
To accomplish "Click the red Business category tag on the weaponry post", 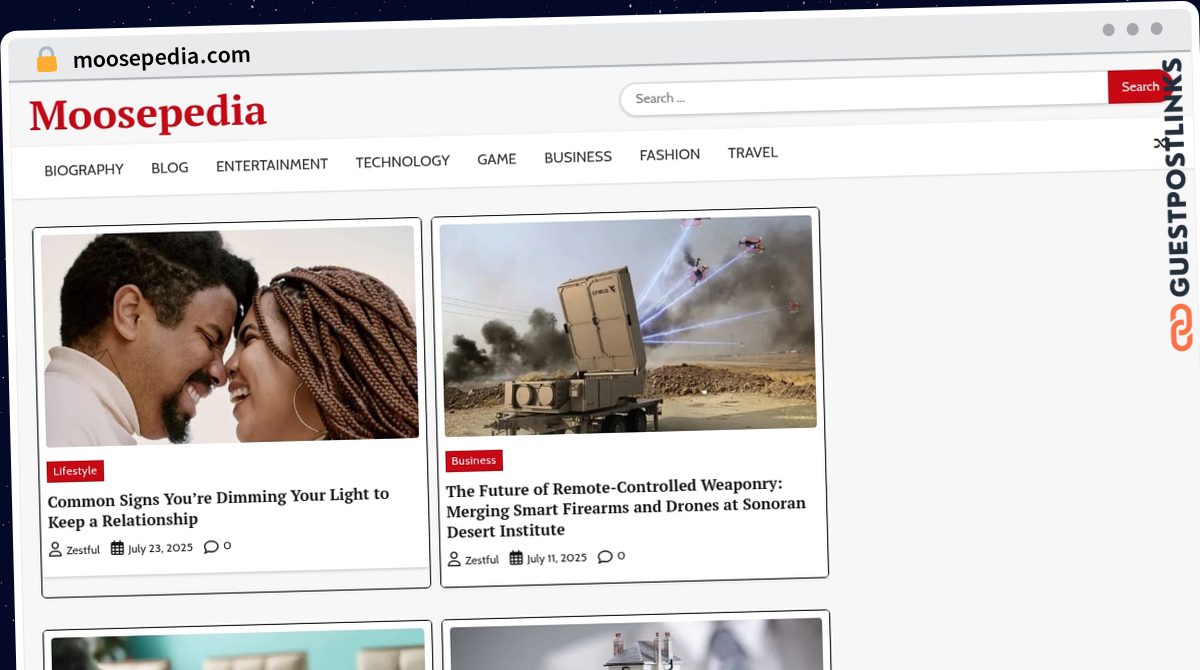I will click(x=474, y=461).
